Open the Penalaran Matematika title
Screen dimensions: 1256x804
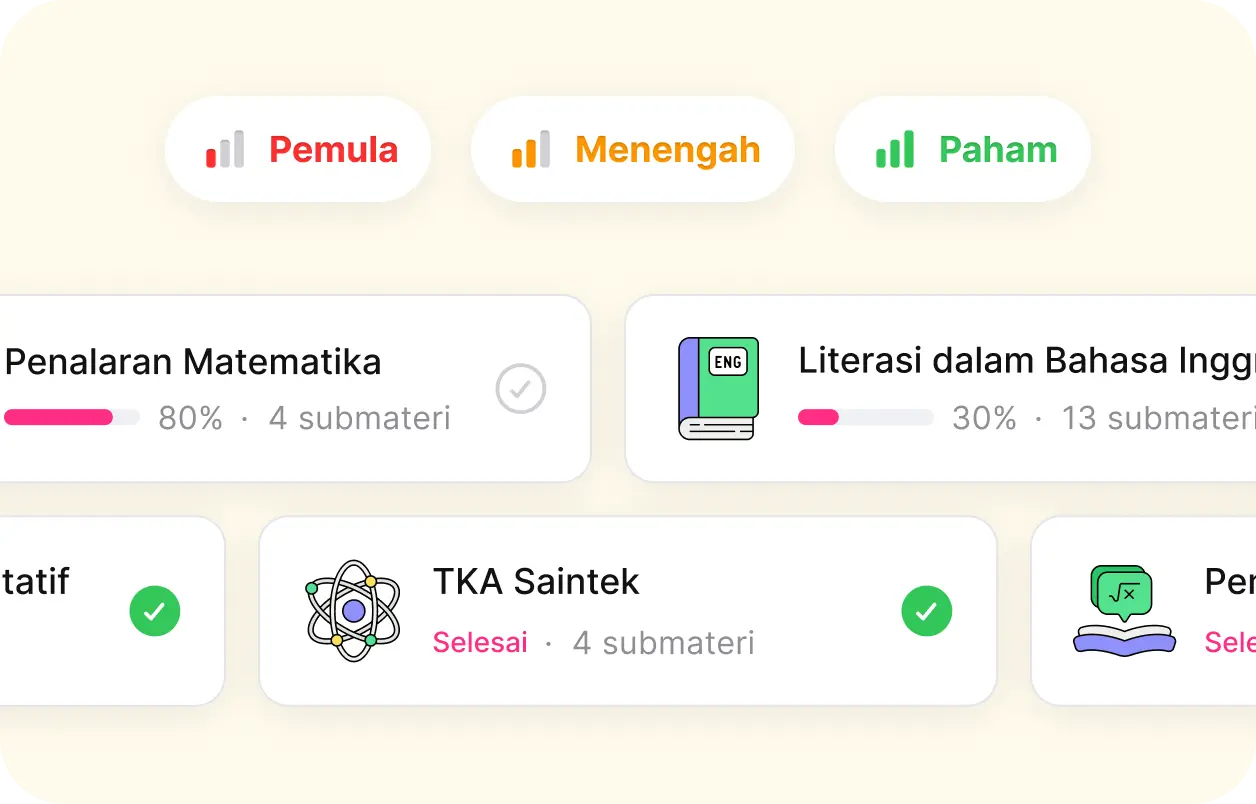(193, 362)
